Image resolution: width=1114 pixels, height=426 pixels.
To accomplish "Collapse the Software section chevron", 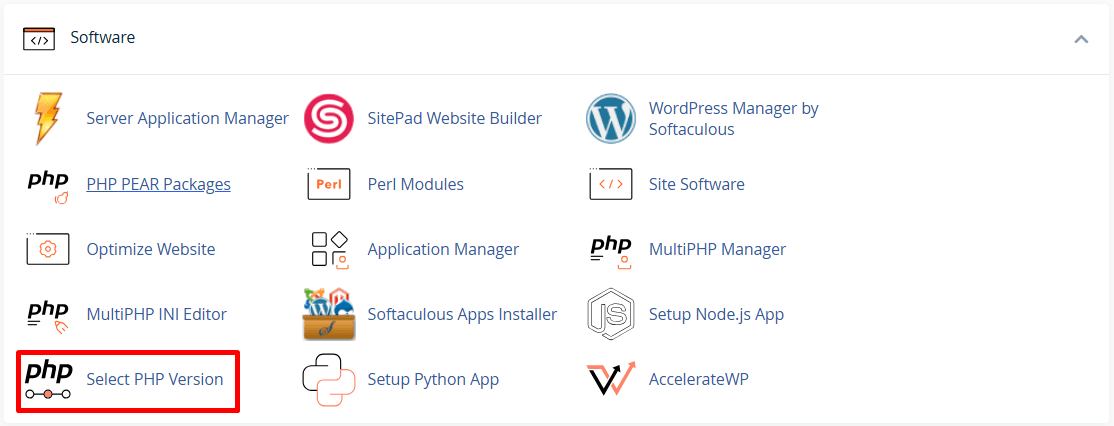I will point(1081,38).
